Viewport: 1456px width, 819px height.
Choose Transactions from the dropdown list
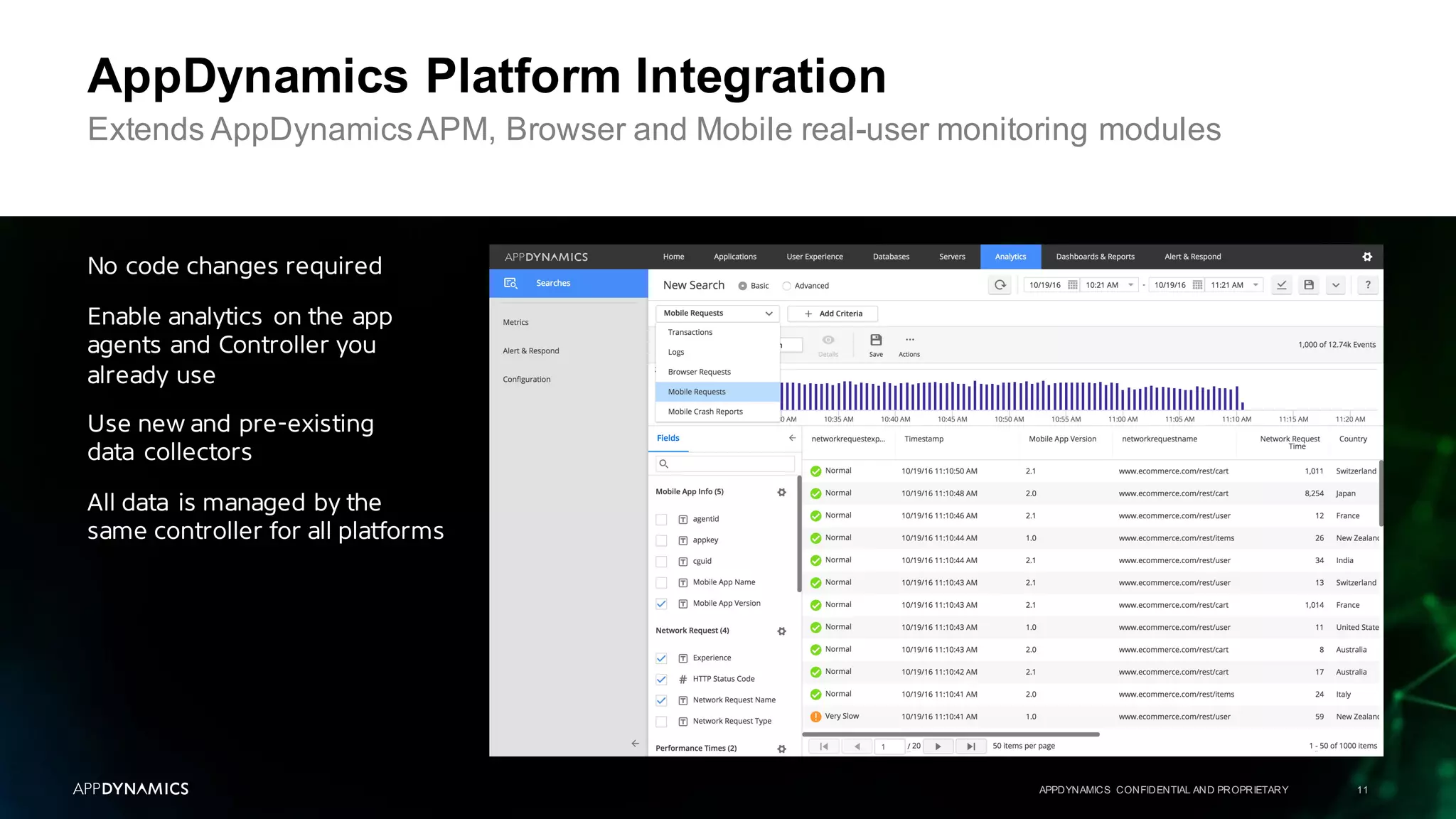(717, 333)
